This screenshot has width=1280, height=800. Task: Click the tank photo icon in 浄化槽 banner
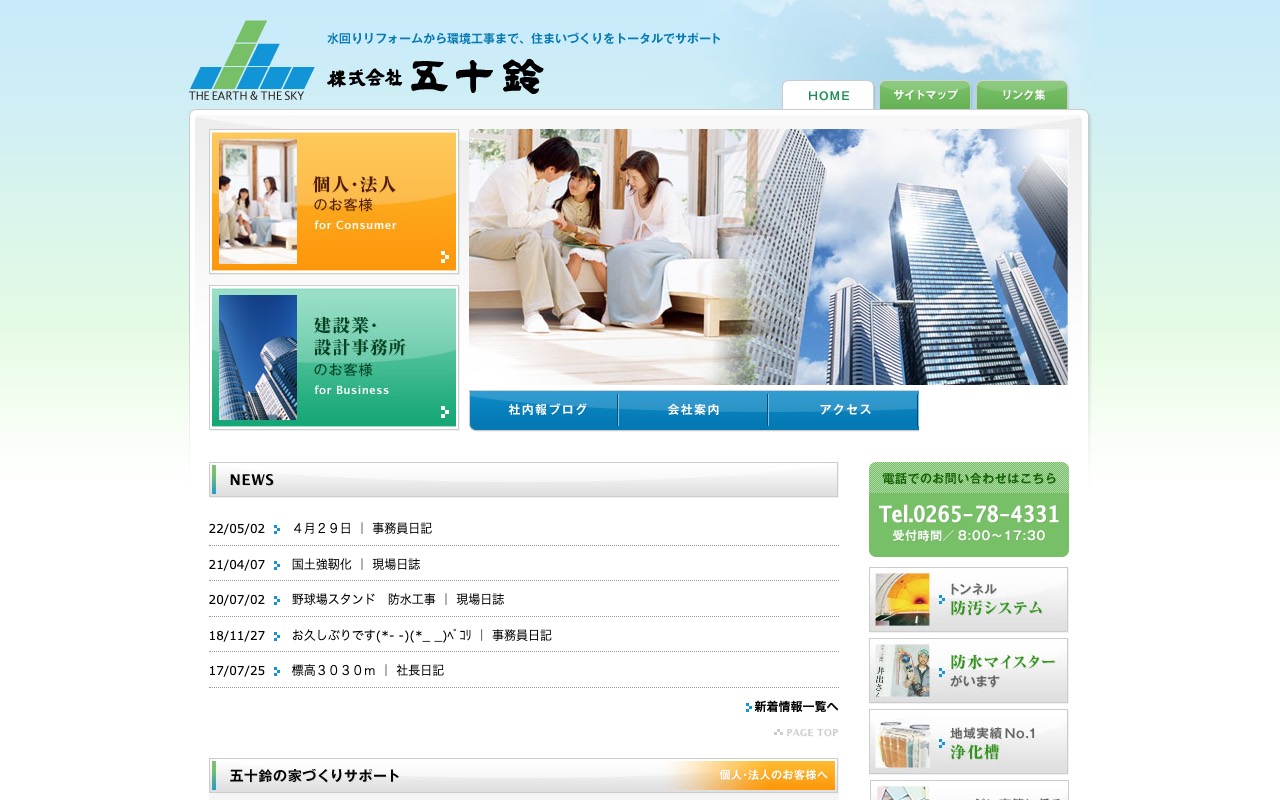[x=902, y=742]
